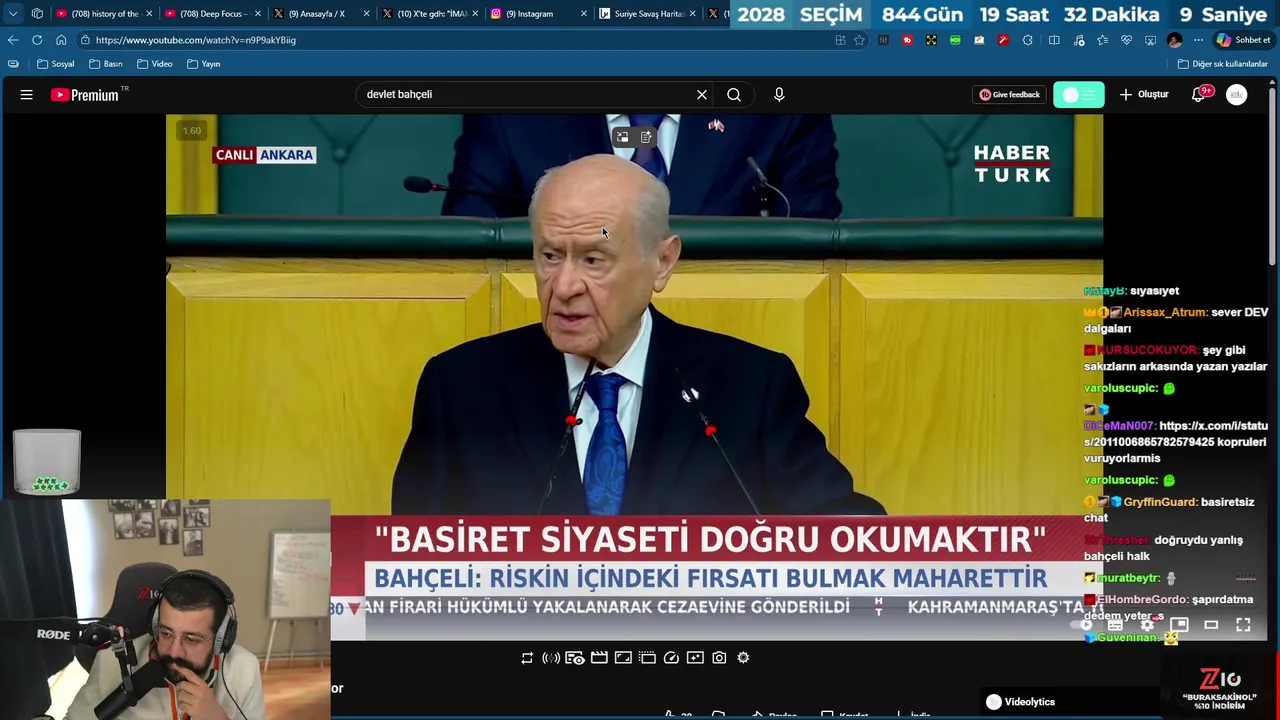Image resolution: width=1280 pixels, height=720 pixels.
Task: Open the tab search dropdown arrow
Action: (x=13, y=14)
